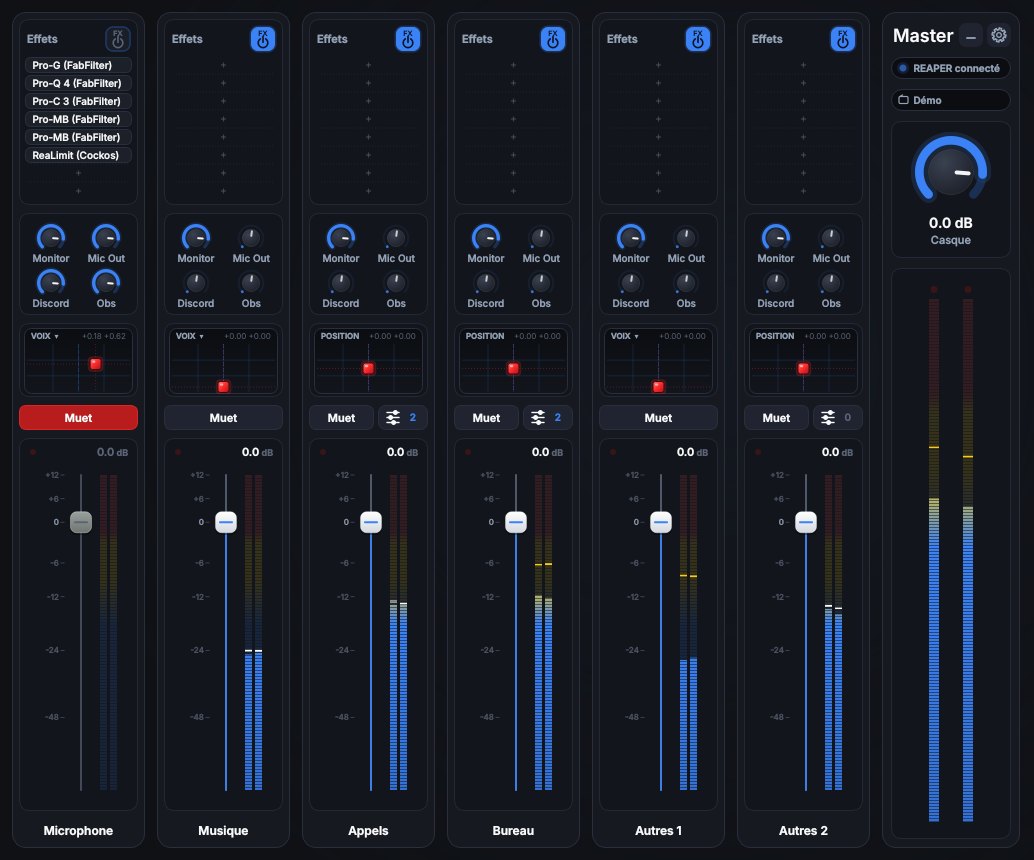The height and width of the screenshot is (860, 1034).
Task: Open Pro-Q 4 (FabFilter) effect
Action: (78, 83)
